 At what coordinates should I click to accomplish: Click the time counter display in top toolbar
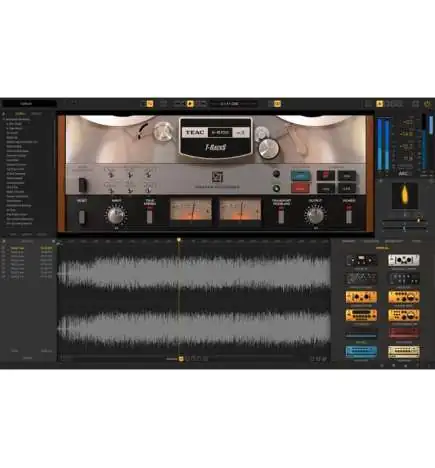pyautogui.click(x=233, y=104)
